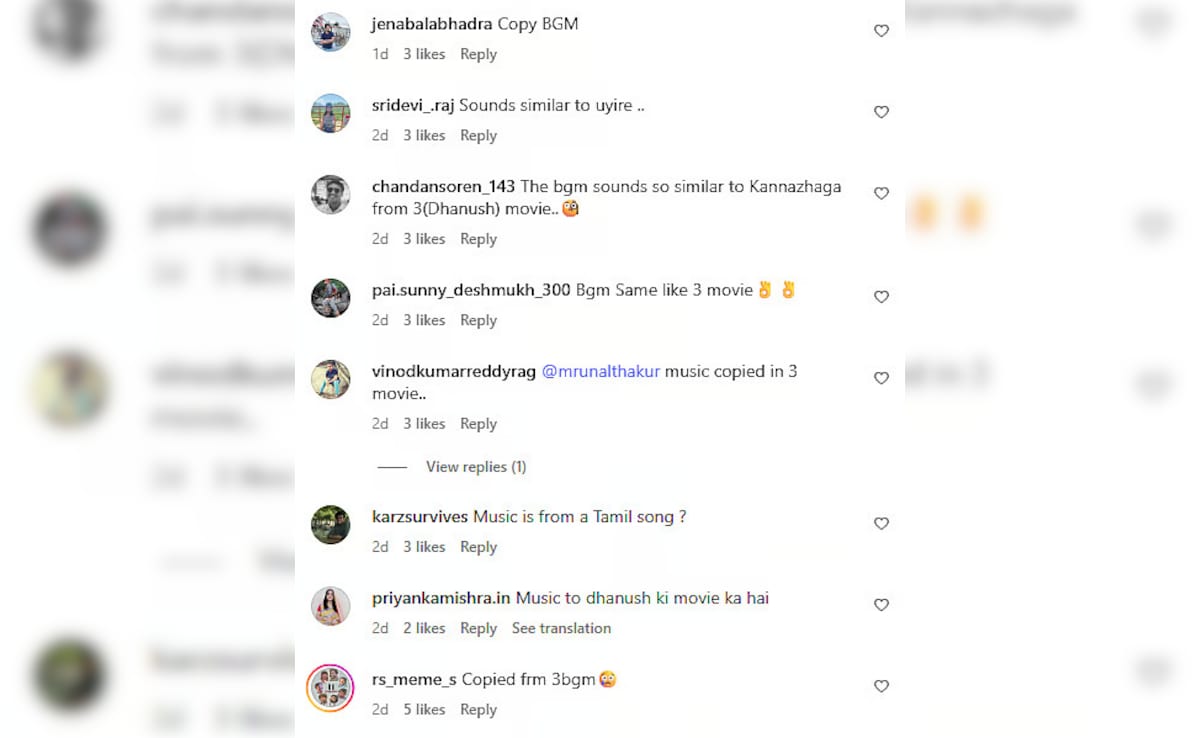View karzsurvives profile via username
This screenshot has height=738, width=1200.
click(420, 517)
